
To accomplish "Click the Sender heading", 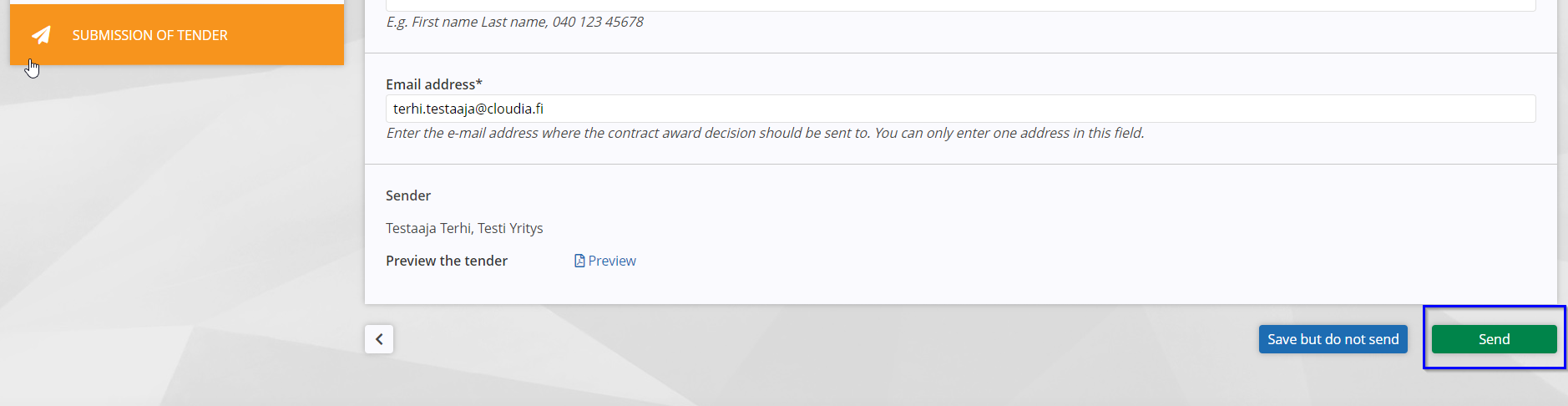I will [408, 195].
